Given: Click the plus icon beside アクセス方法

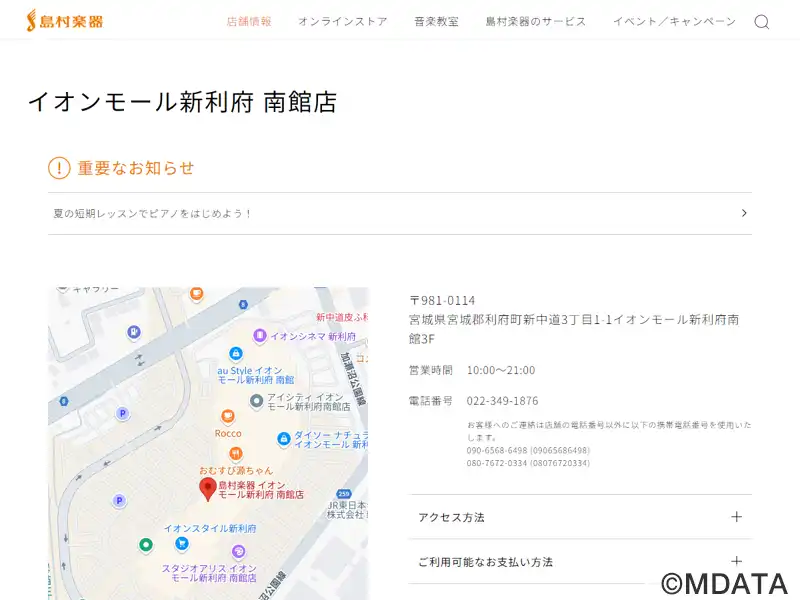Looking at the screenshot, I should [x=736, y=517].
